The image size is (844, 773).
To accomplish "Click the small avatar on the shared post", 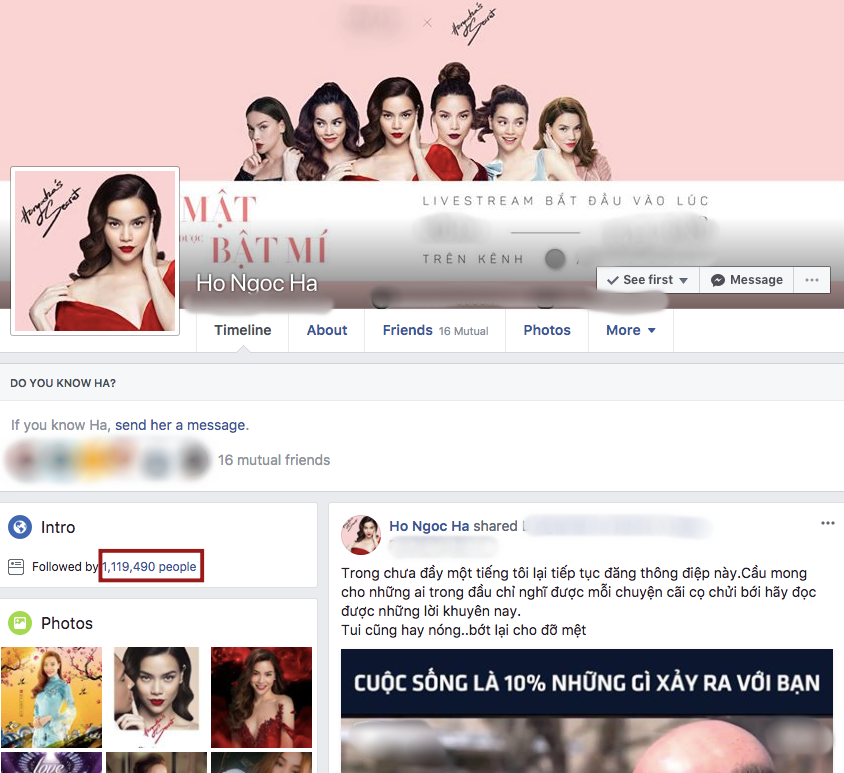I will tap(360, 535).
